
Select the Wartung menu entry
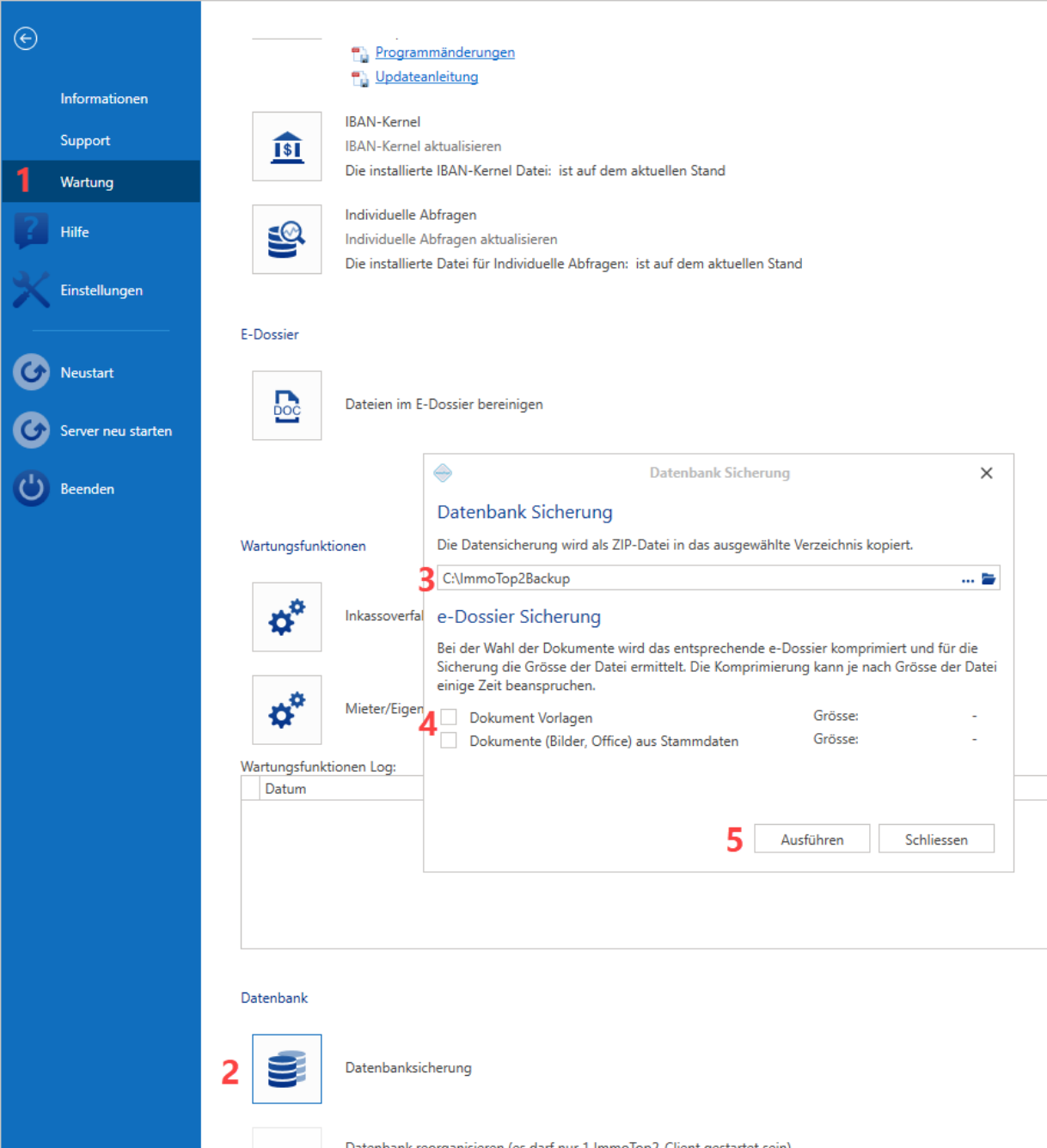[101, 182]
